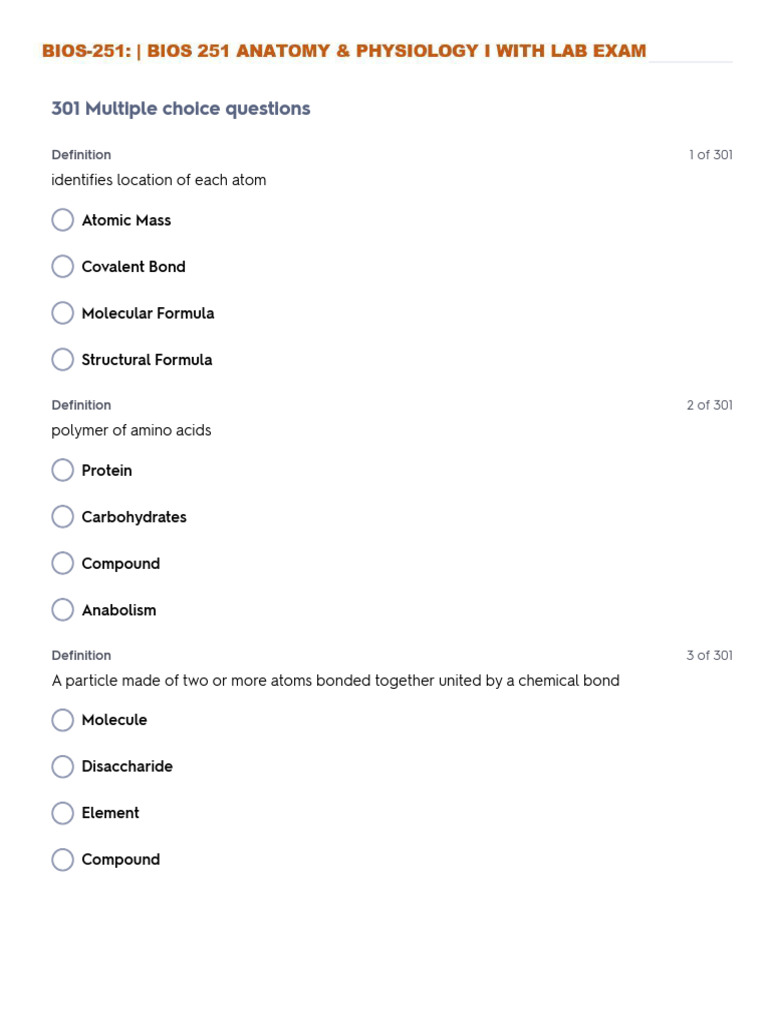Viewport: 768px width, 1024px height.
Task: Select the Element answer
Action: 63,813
